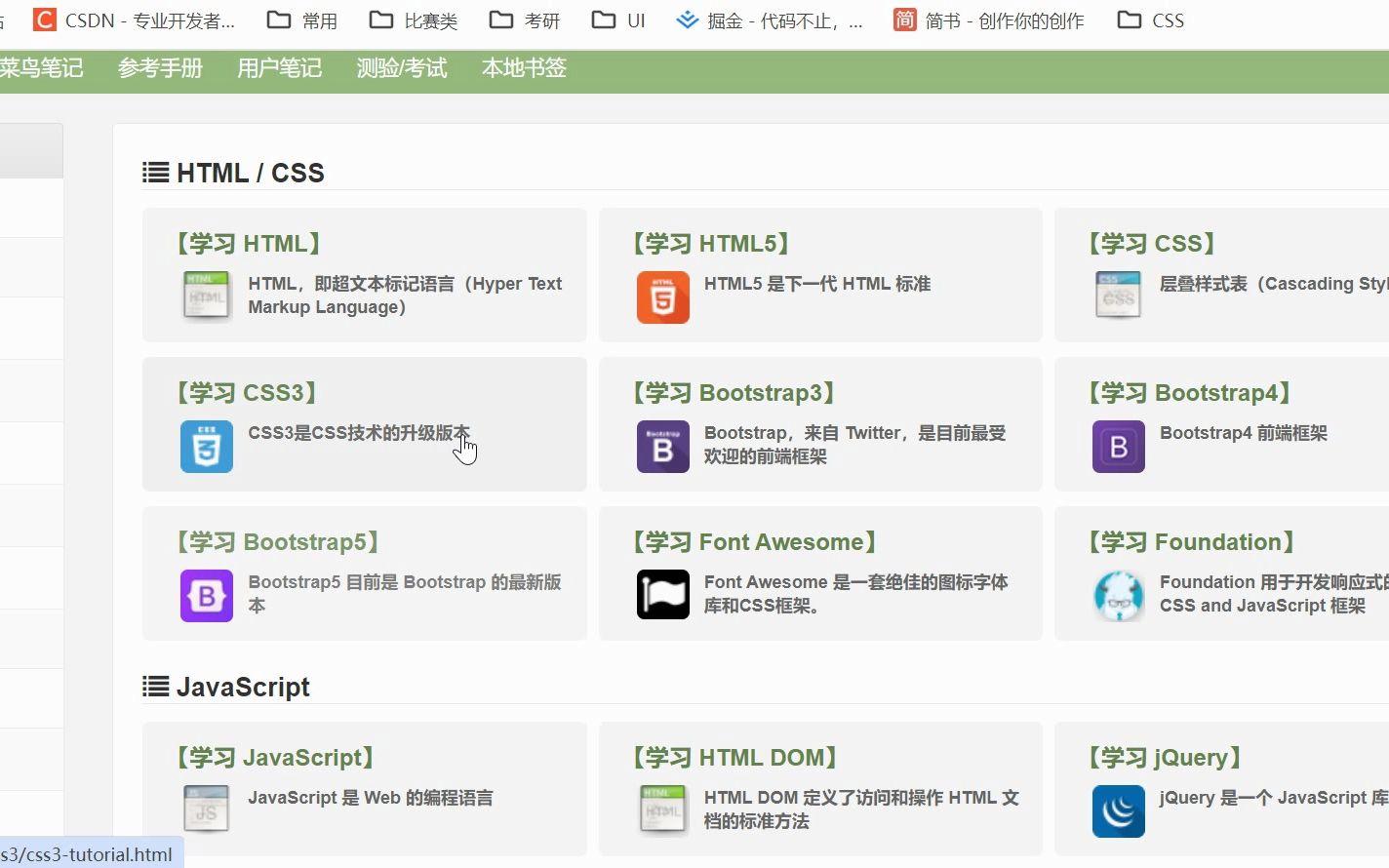Click the CSDN bookmark C icon
The height and width of the screenshot is (868, 1389).
coord(44,20)
